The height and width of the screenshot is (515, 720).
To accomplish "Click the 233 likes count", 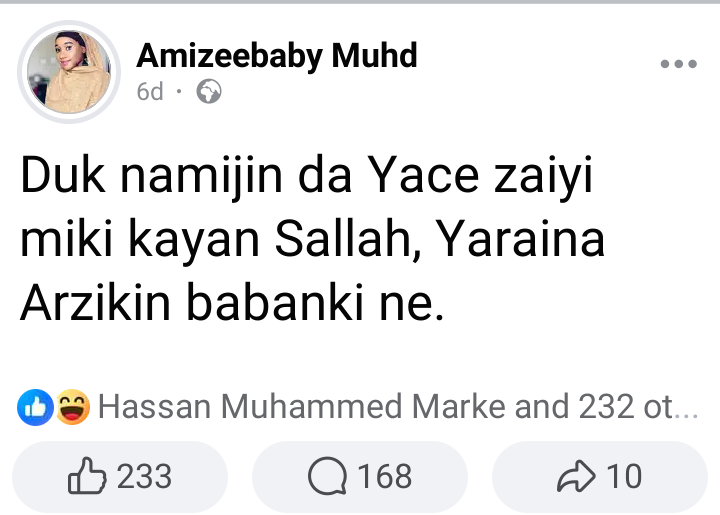I will coord(146,477).
